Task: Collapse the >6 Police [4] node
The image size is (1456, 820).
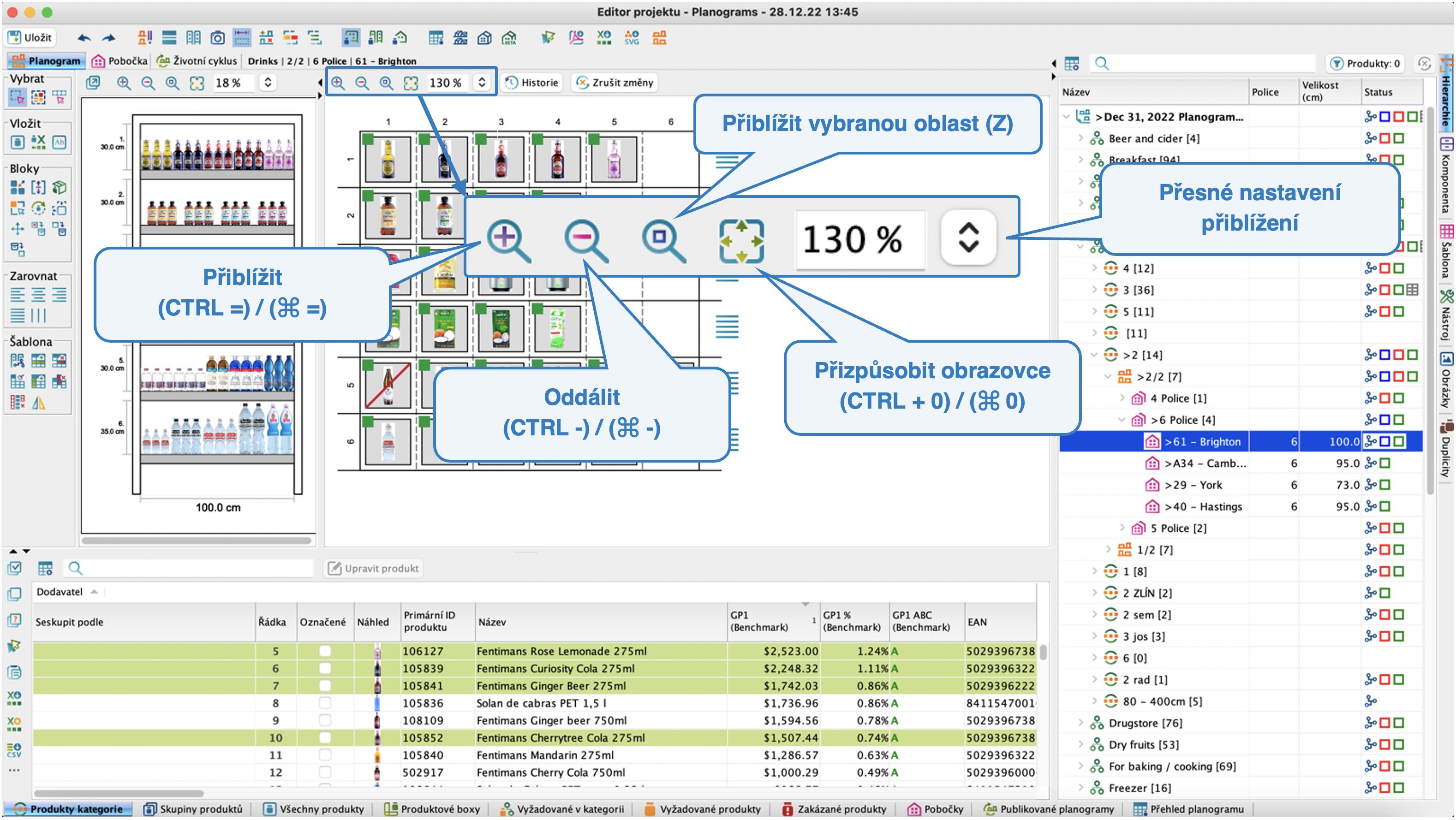Action: point(1122,420)
